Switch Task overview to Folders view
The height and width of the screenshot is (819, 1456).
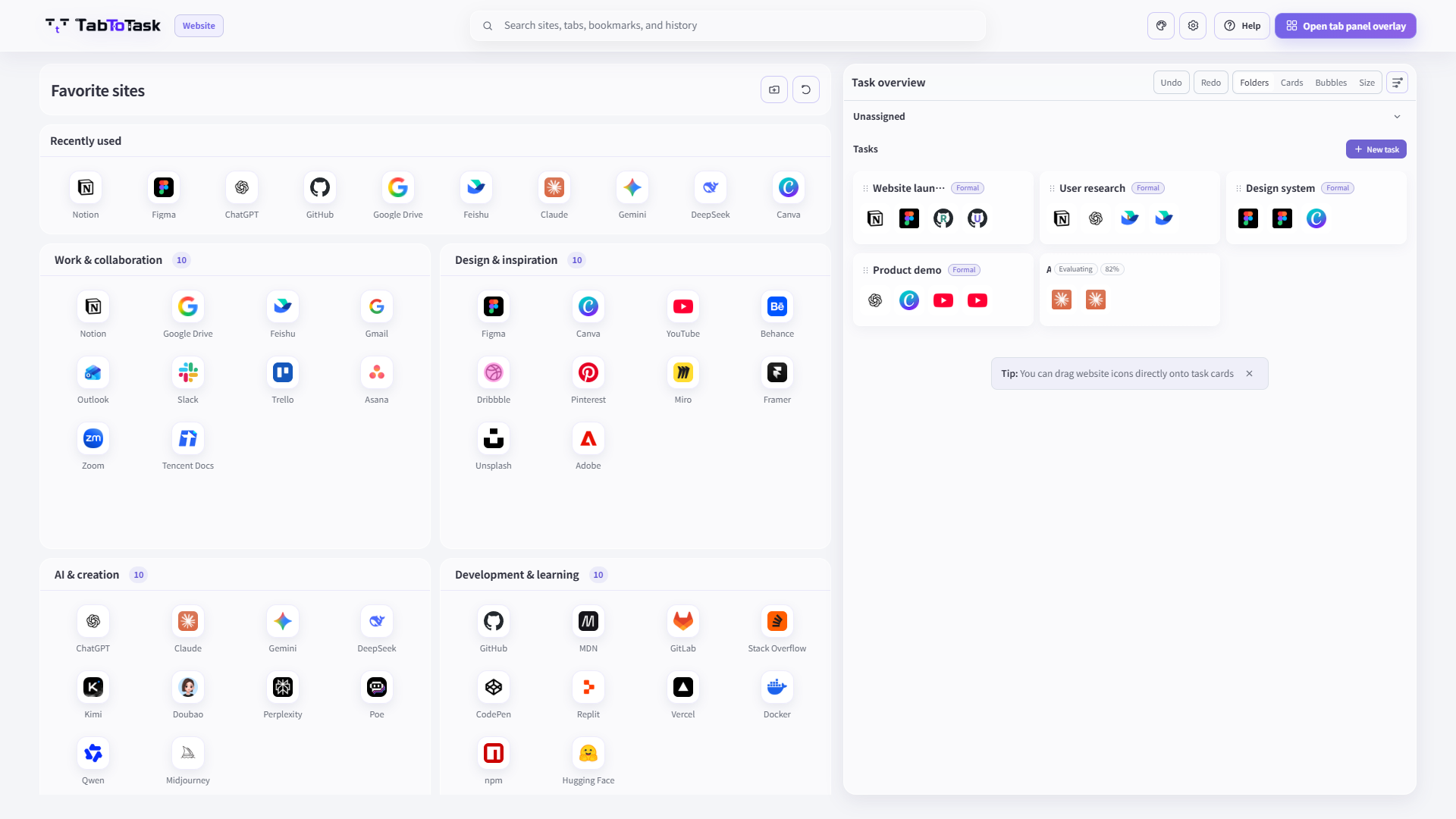click(1254, 83)
